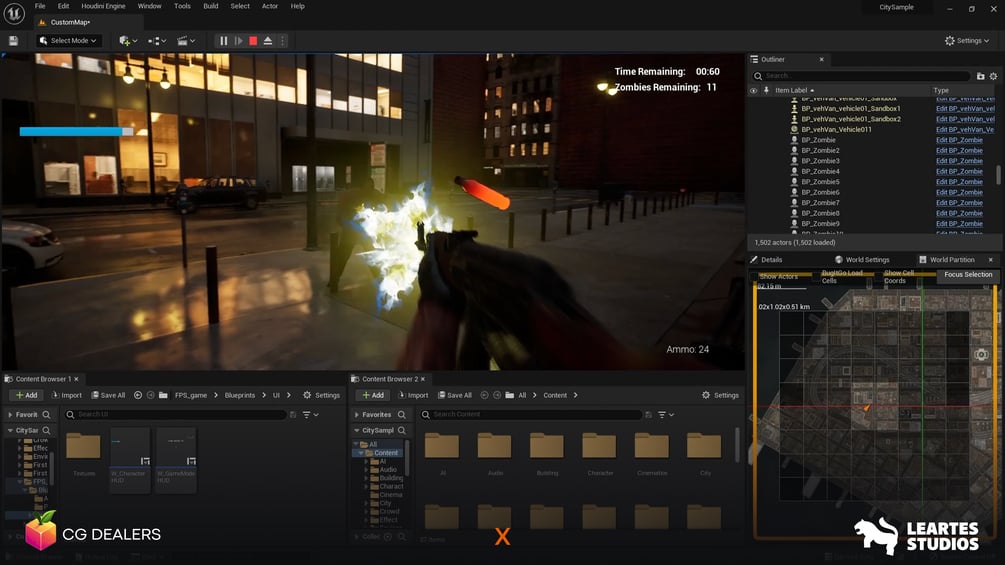Expand Favorites in Content Browser 1
The height and width of the screenshot is (565, 1005).
tap(10, 415)
